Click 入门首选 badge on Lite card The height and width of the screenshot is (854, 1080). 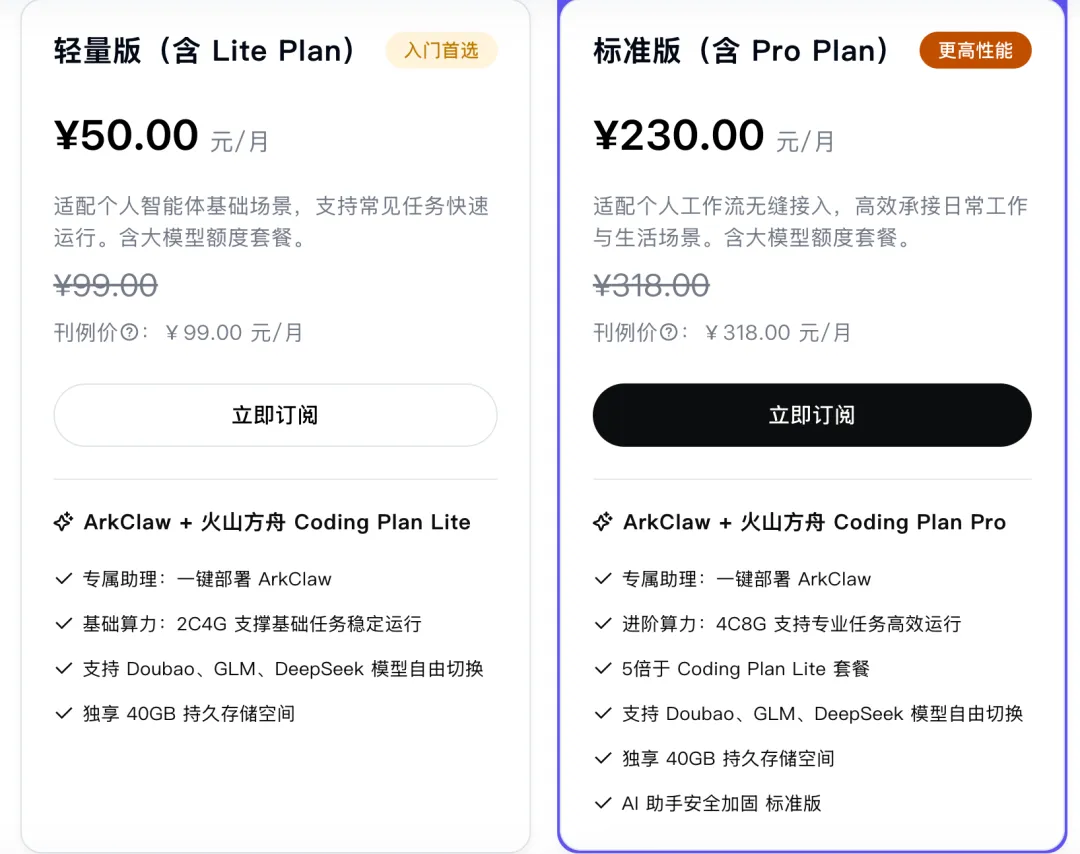click(x=441, y=51)
